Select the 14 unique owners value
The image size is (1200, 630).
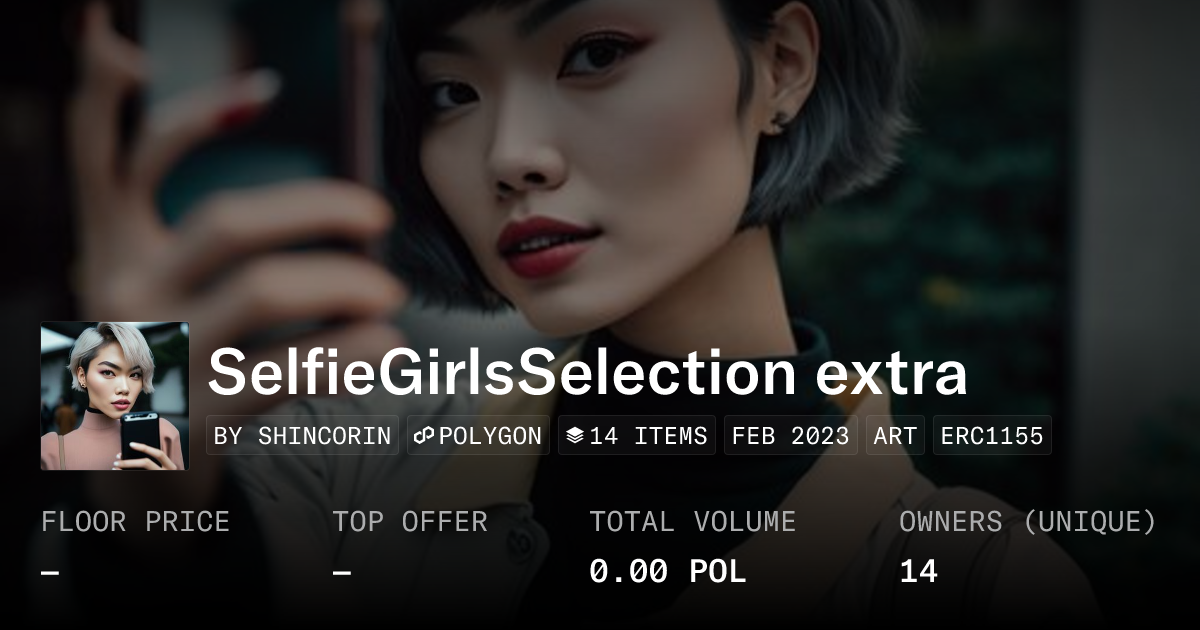pyautogui.click(x=918, y=572)
